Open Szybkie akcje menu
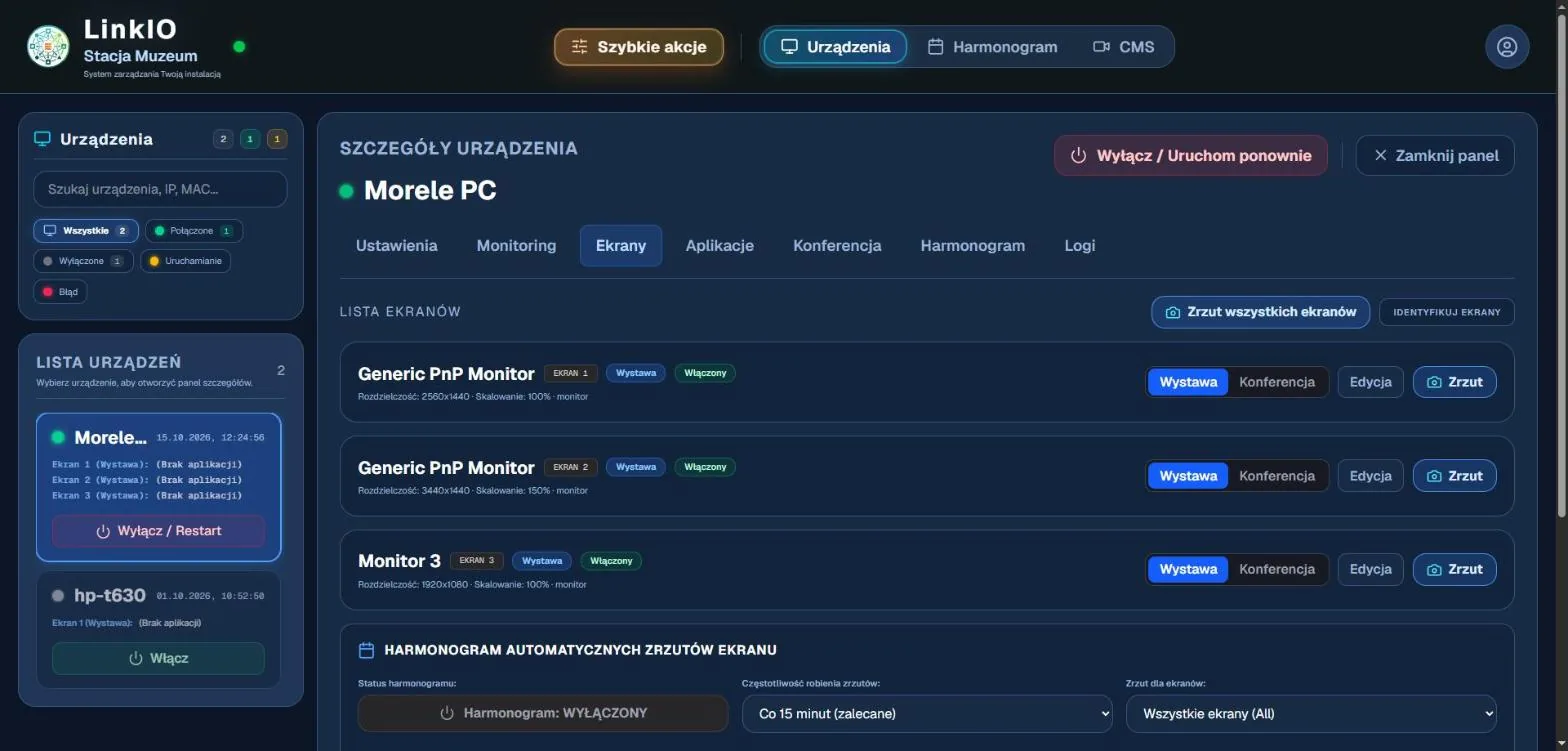This screenshot has height=751, width=1568. click(639, 47)
